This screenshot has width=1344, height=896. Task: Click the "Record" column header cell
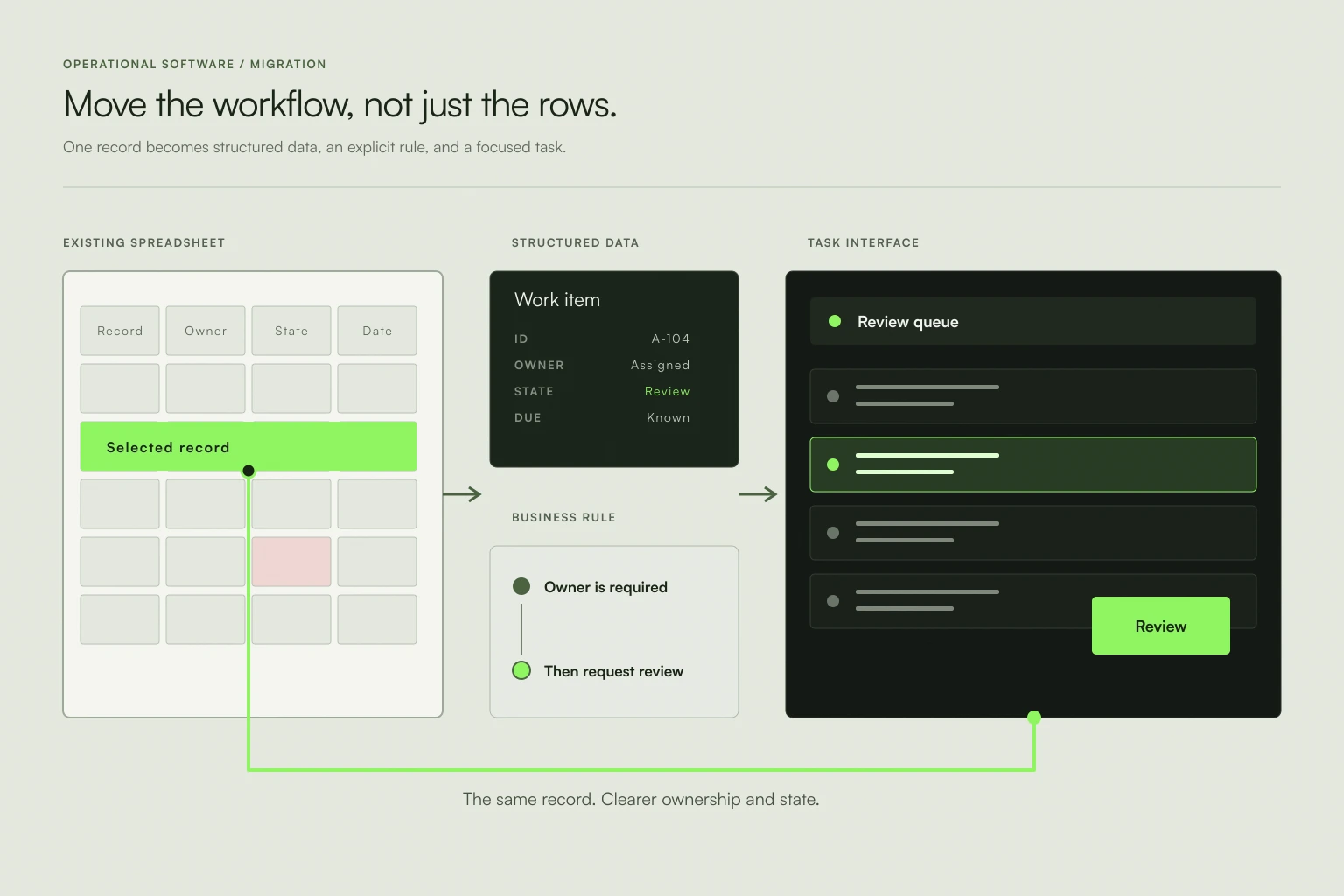[120, 331]
